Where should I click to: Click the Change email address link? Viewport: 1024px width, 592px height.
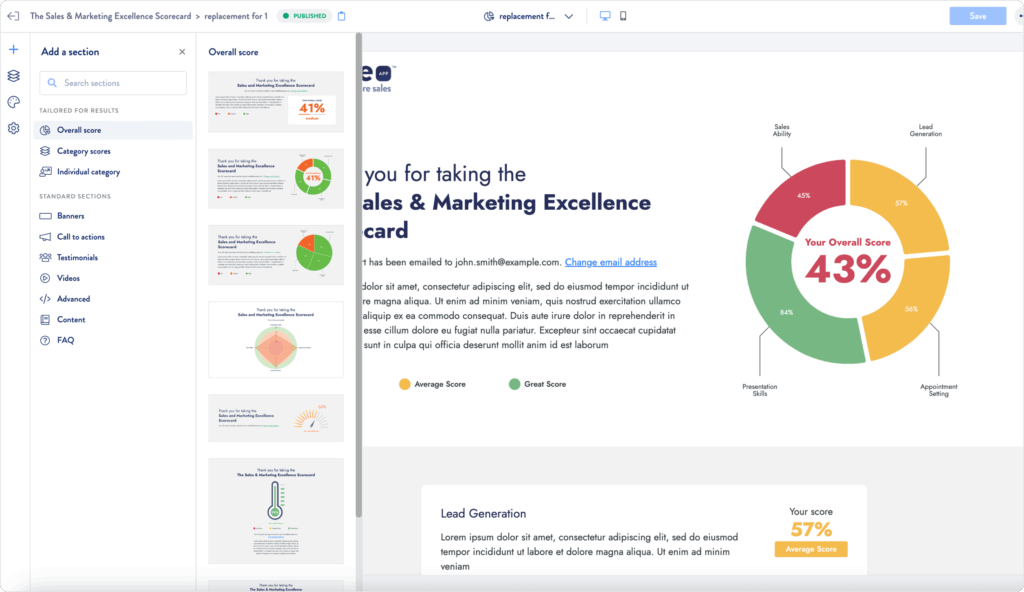(610, 262)
